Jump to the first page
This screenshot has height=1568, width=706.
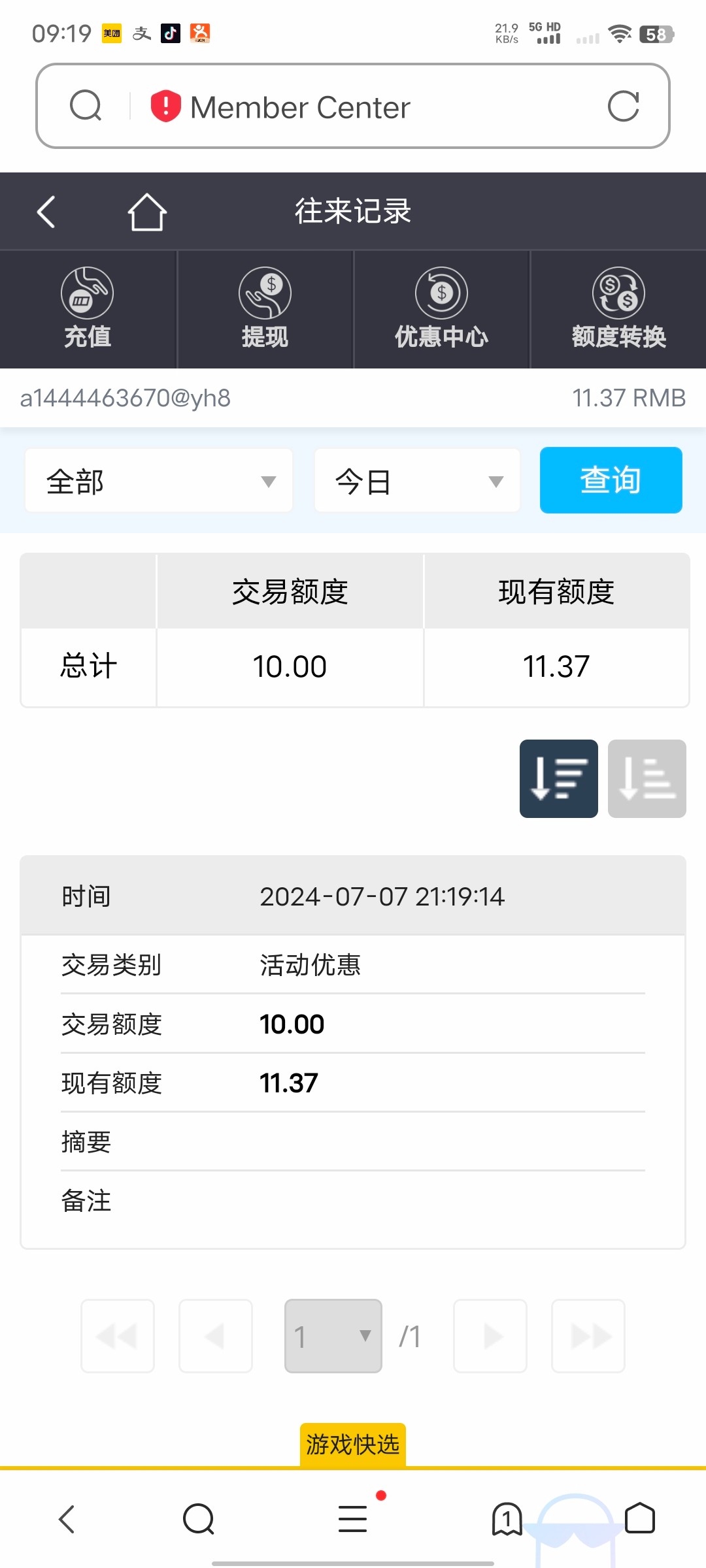[x=118, y=1336]
